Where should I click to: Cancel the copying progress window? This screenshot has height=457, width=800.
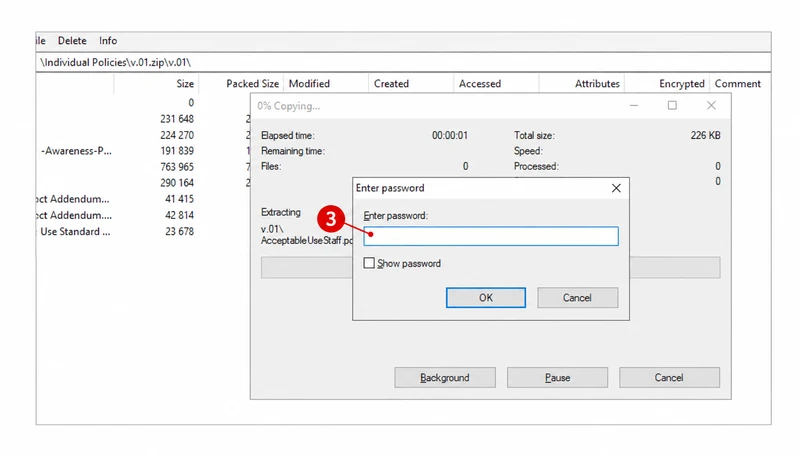tap(669, 377)
